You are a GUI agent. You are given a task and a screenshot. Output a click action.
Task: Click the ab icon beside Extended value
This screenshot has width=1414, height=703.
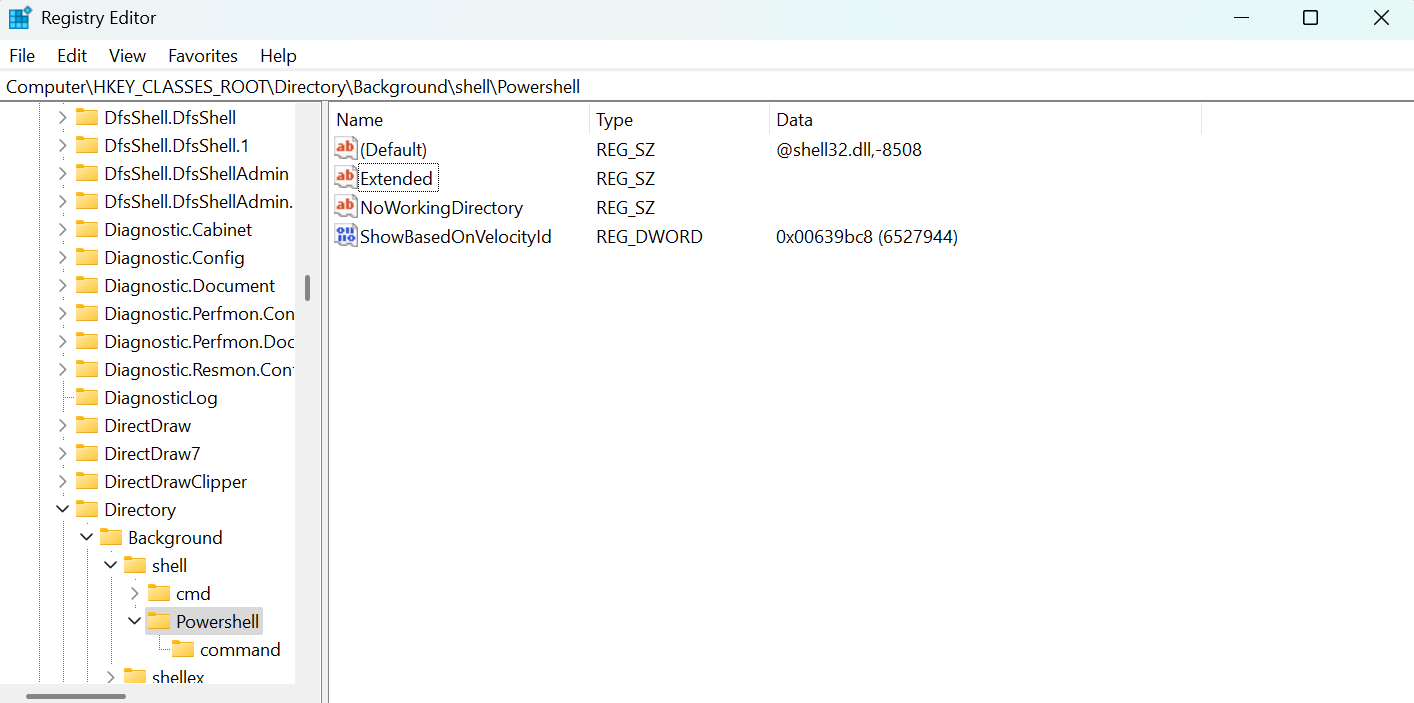pyautogui.click(x=345, y=178)
